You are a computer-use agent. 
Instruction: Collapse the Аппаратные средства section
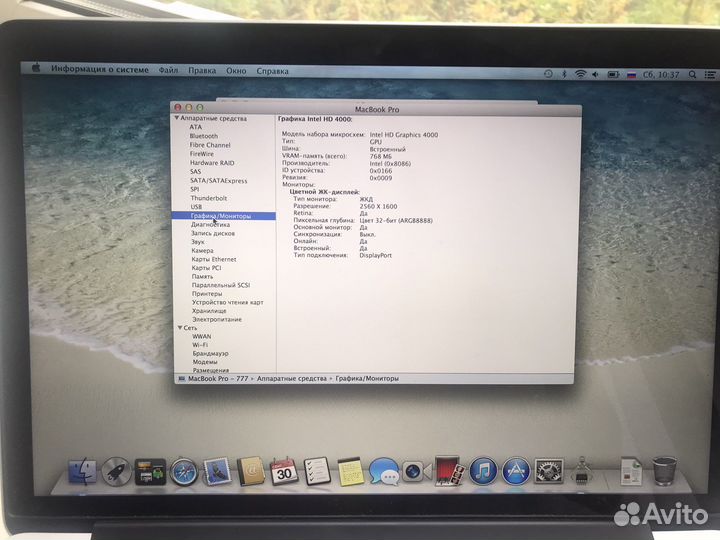click(x=176, y=118)
